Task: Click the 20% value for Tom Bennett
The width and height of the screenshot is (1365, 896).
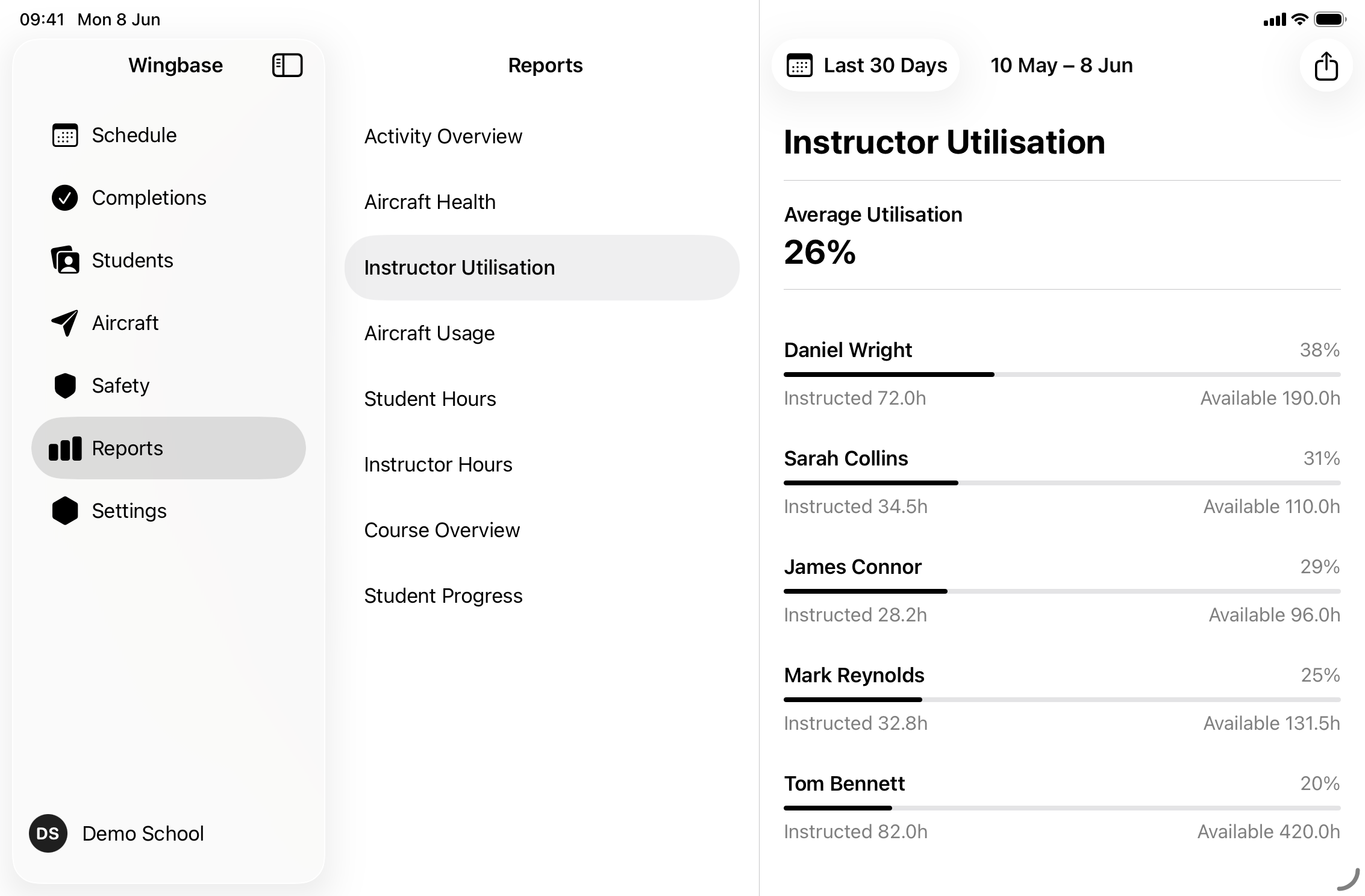Action: click(x=1320, y=783)
